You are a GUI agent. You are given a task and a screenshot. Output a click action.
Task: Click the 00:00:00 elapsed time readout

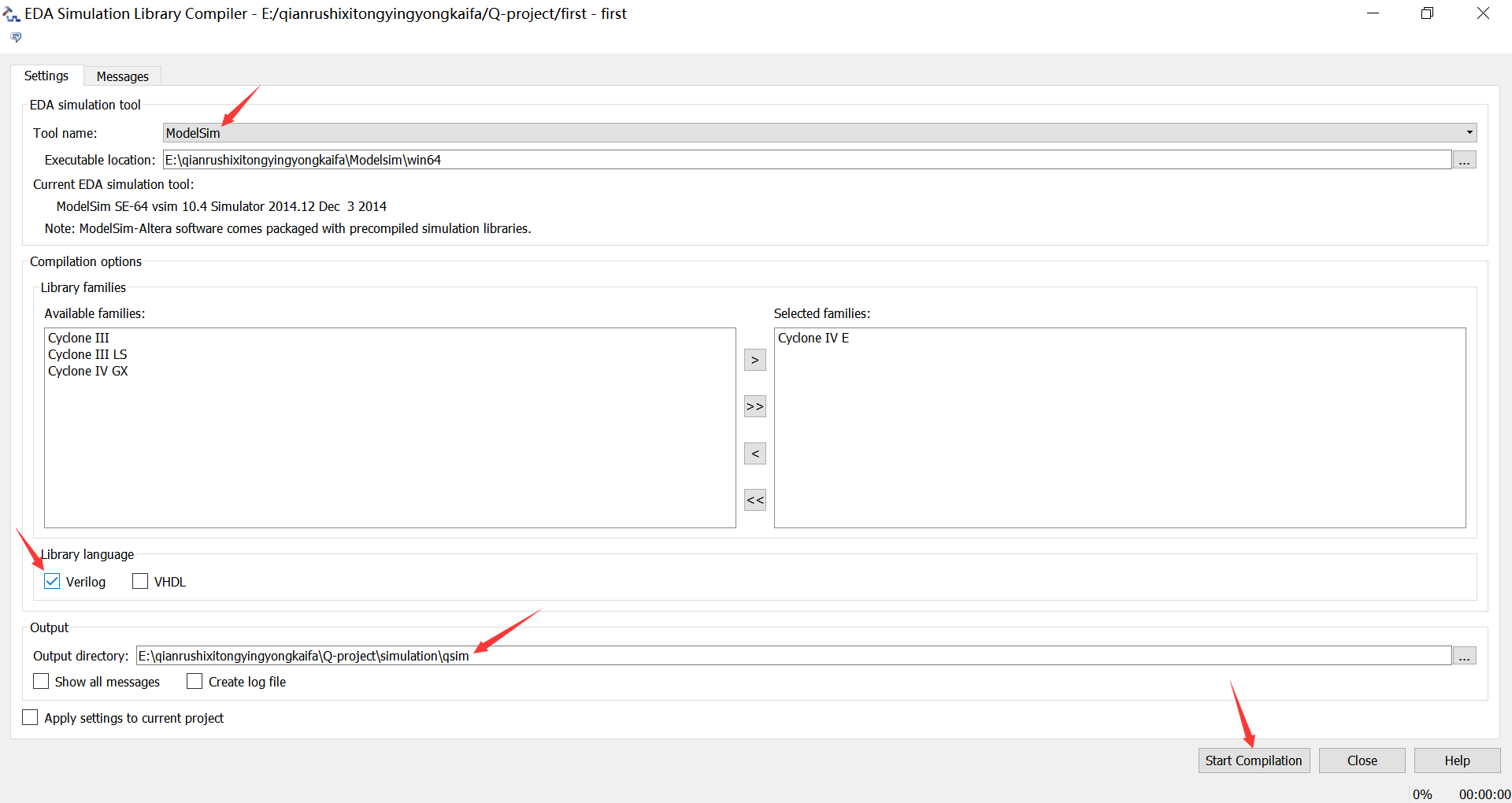click(1484, 794)
